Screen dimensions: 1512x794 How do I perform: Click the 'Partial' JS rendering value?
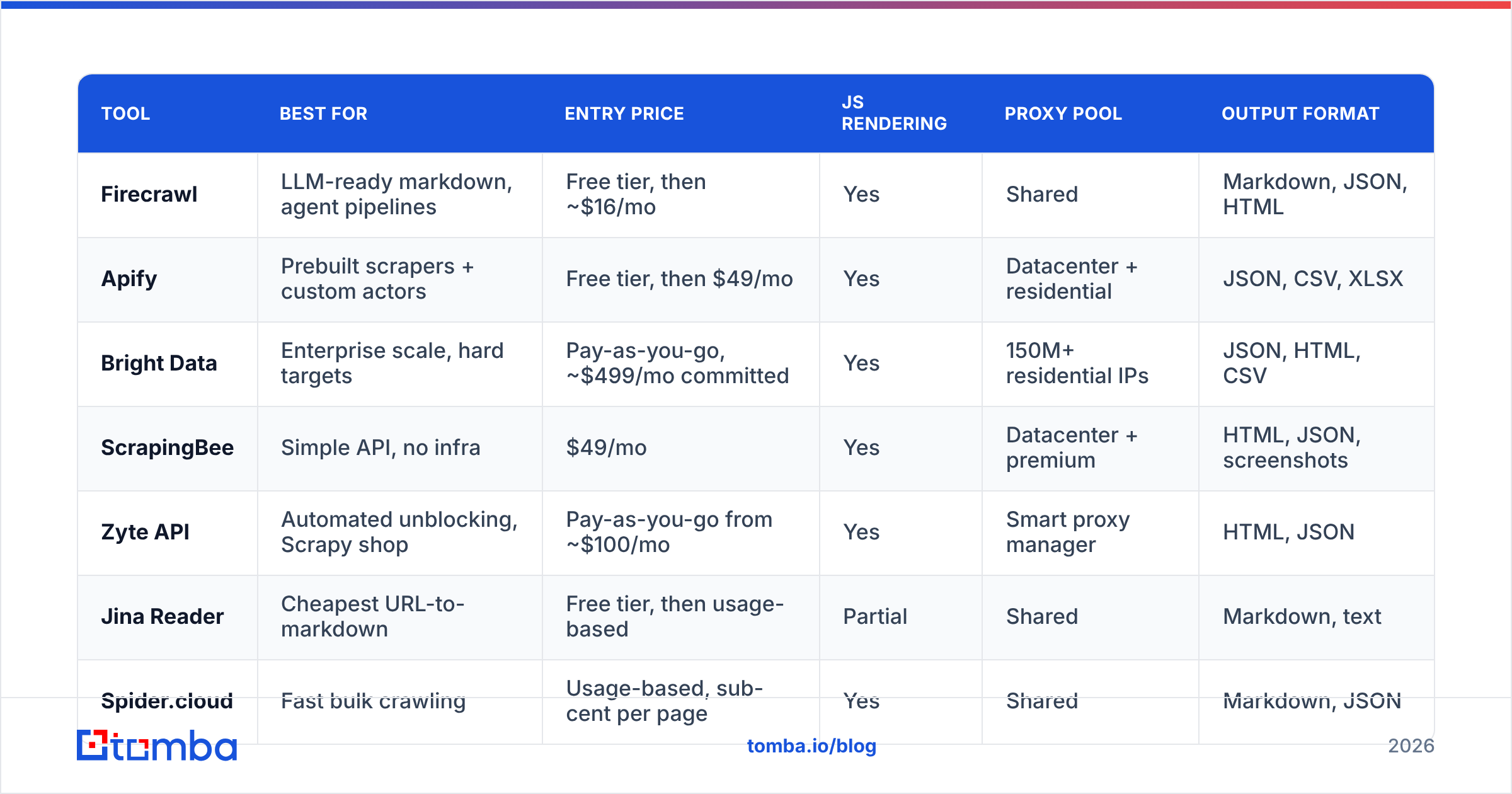point(875,616)
